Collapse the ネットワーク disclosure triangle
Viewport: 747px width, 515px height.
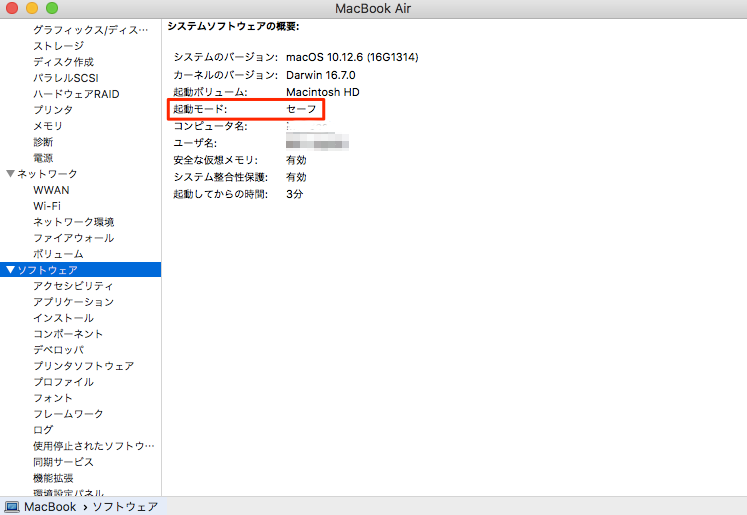pyautogui.click(x=10, y=174)
